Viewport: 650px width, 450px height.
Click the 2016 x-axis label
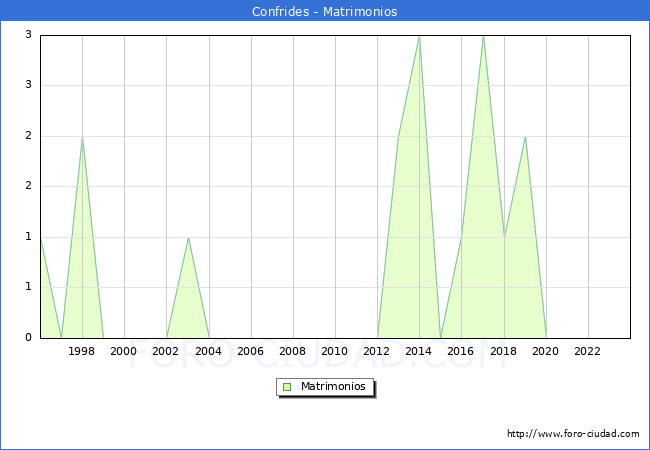coord(461,351)
